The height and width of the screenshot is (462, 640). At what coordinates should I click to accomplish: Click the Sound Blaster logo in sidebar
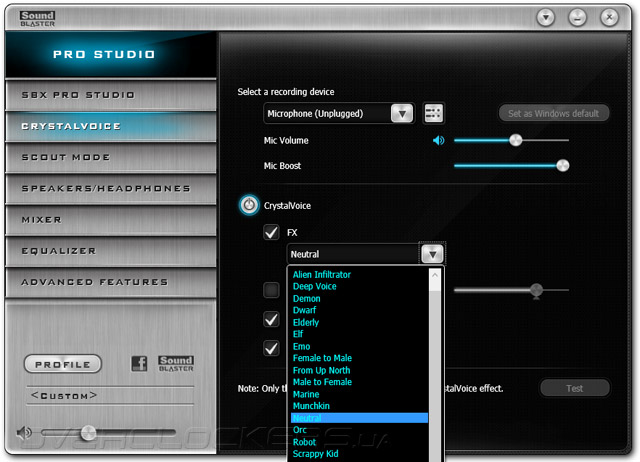(176, 363)
